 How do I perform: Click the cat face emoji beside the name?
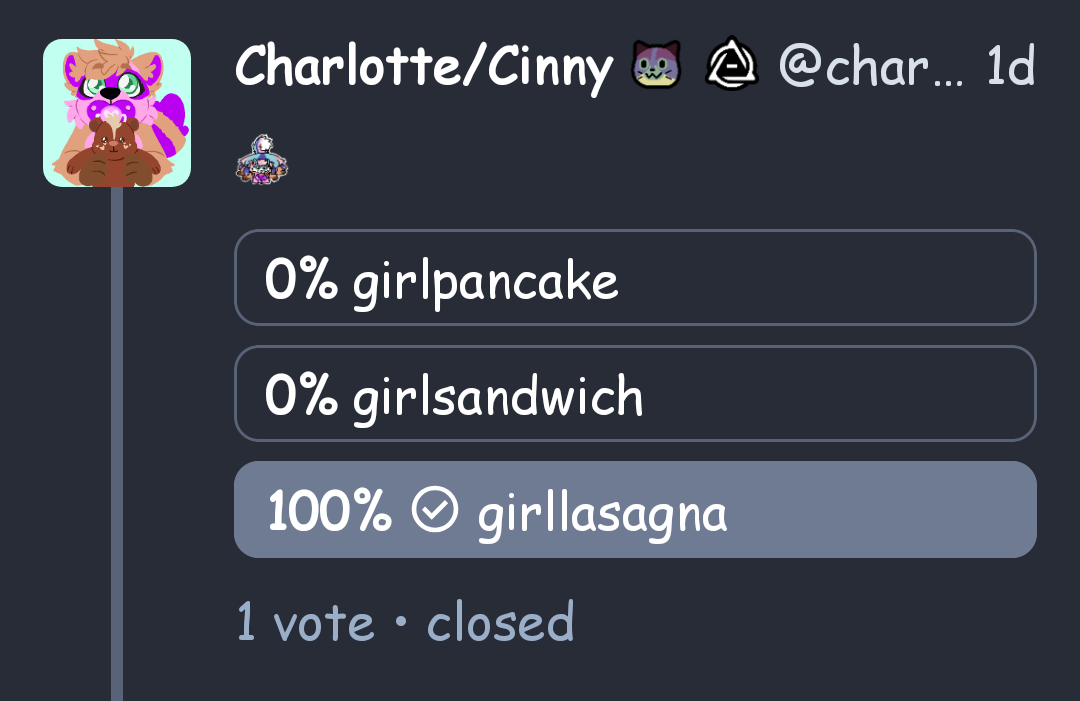tap(656, 67)
